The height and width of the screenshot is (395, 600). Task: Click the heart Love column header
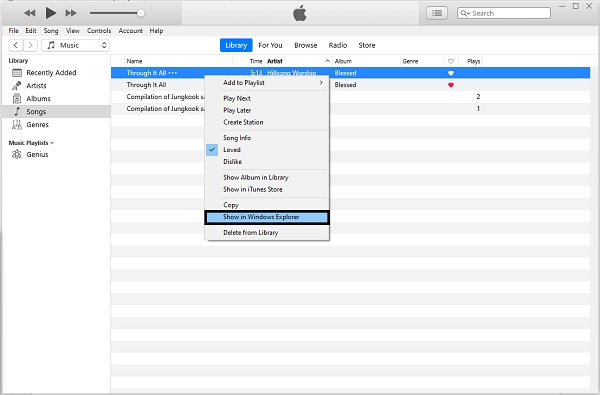tap(451, 61)
